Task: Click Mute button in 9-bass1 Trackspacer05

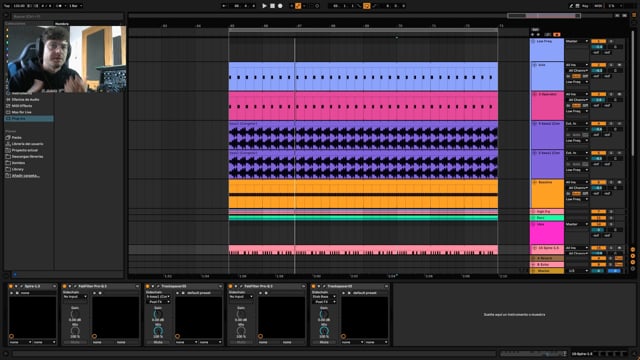Action: point(158,342)
